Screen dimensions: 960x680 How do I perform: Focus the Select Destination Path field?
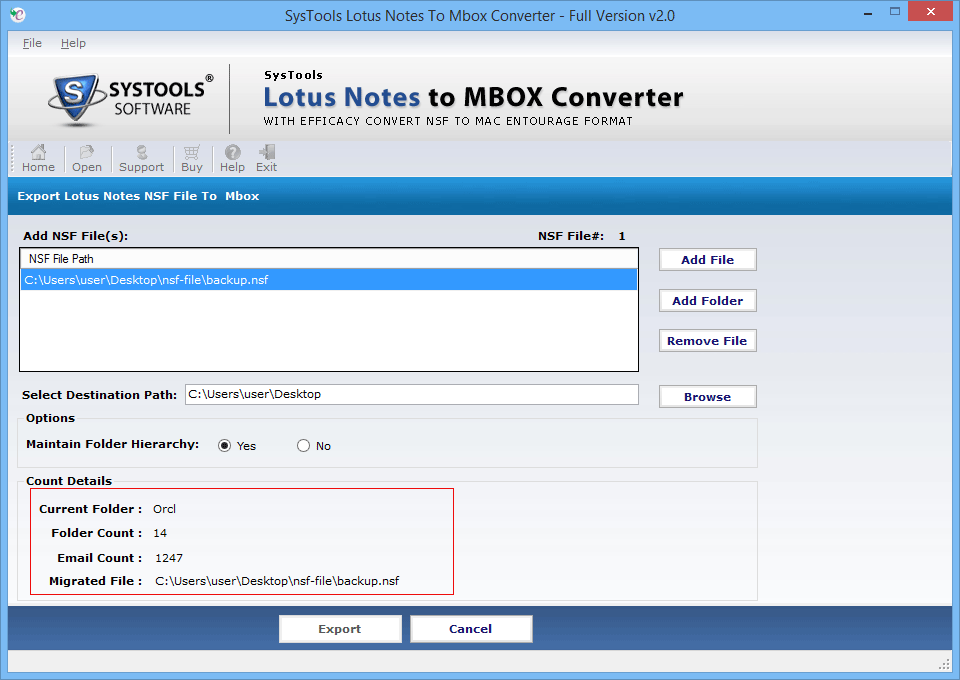411,394
